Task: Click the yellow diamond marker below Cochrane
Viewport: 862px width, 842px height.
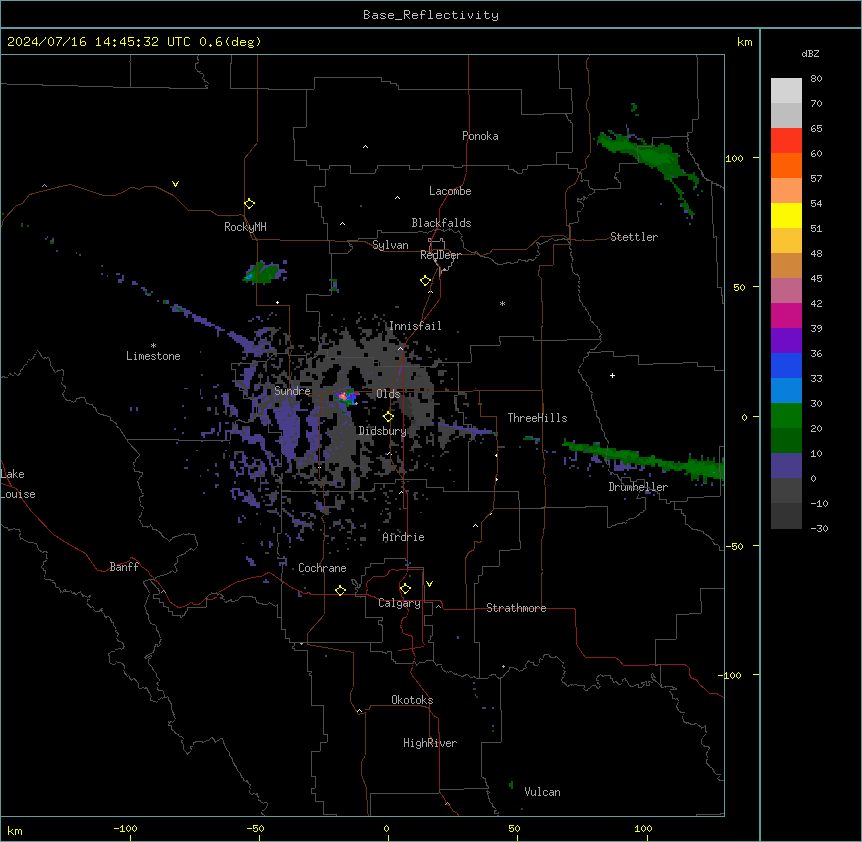Action: click(340, 590)
